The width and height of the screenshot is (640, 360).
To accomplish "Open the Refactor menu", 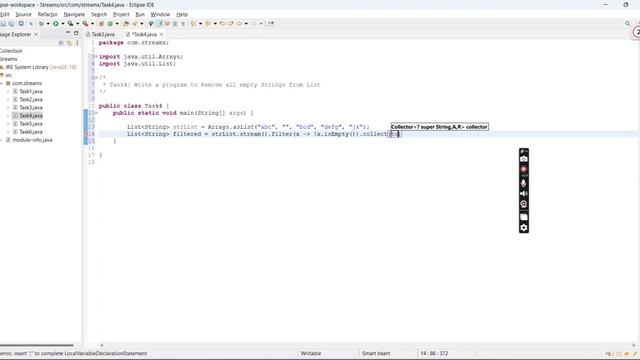I will coord(47,14).
